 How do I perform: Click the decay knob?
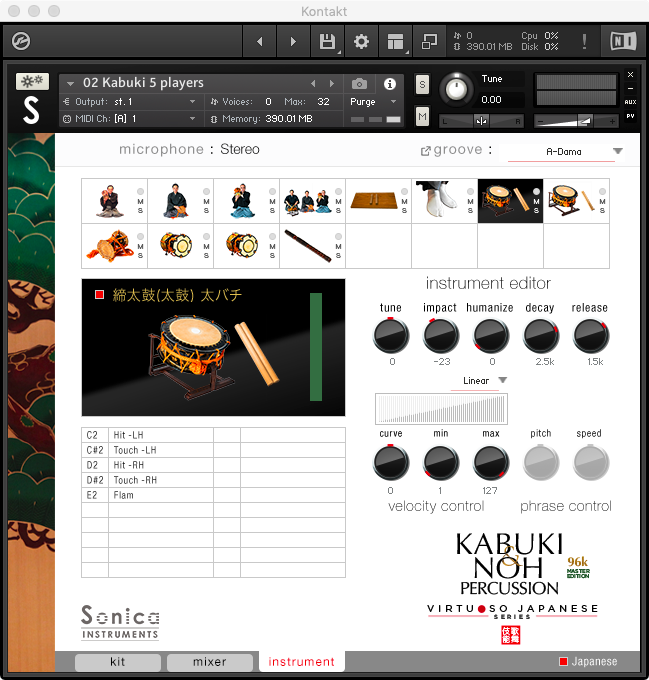[541, 335]
